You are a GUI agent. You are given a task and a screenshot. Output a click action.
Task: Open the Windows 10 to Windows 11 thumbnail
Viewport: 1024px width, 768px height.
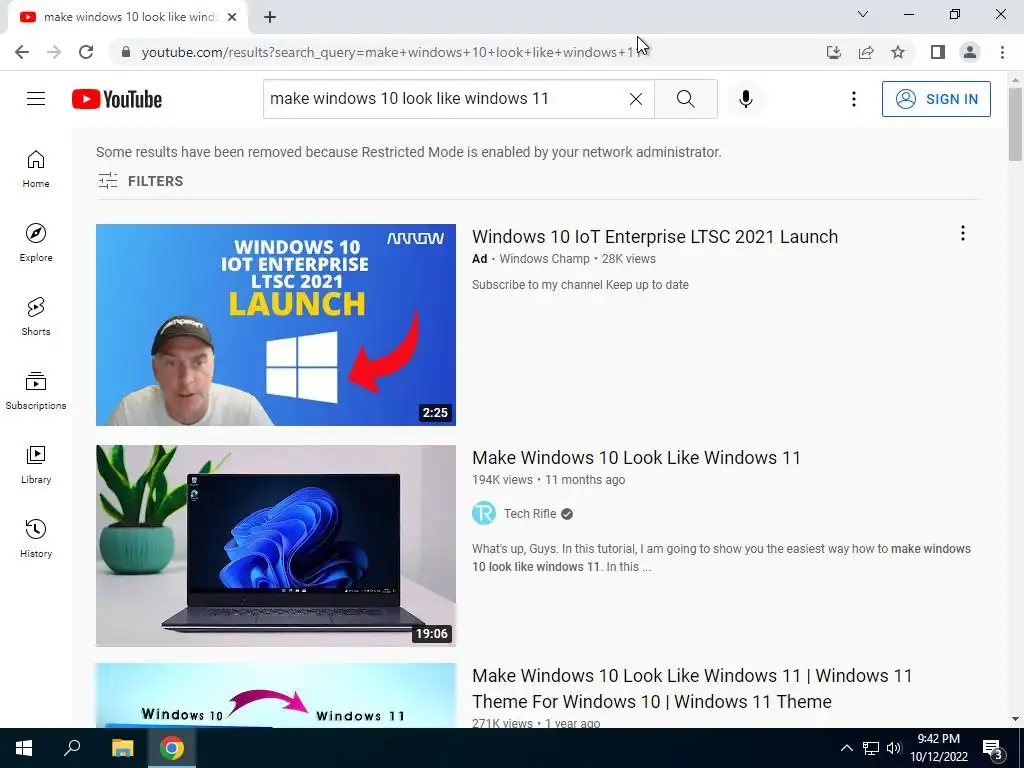coord(276,696)
